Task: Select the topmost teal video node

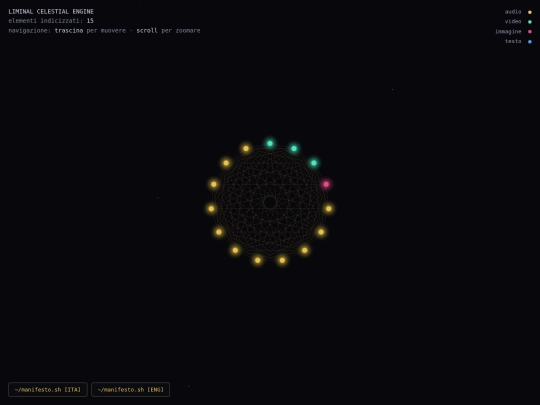Action: 270,143
